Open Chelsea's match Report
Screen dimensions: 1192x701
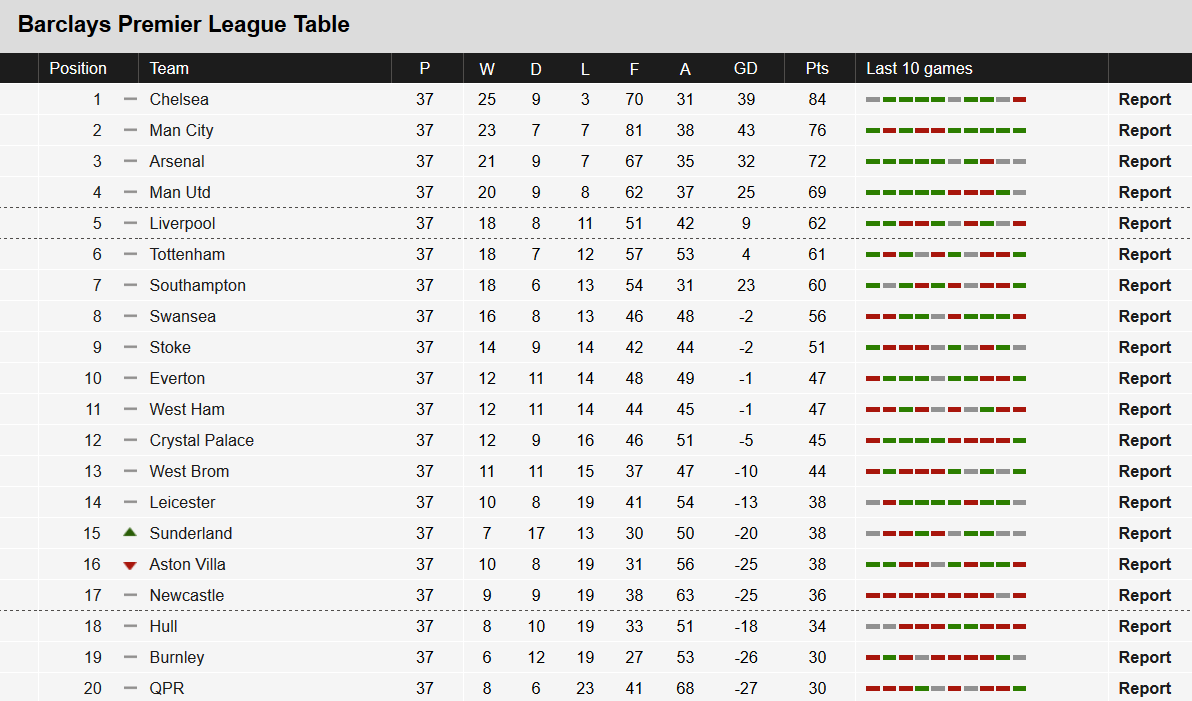tap(1144, 99)
